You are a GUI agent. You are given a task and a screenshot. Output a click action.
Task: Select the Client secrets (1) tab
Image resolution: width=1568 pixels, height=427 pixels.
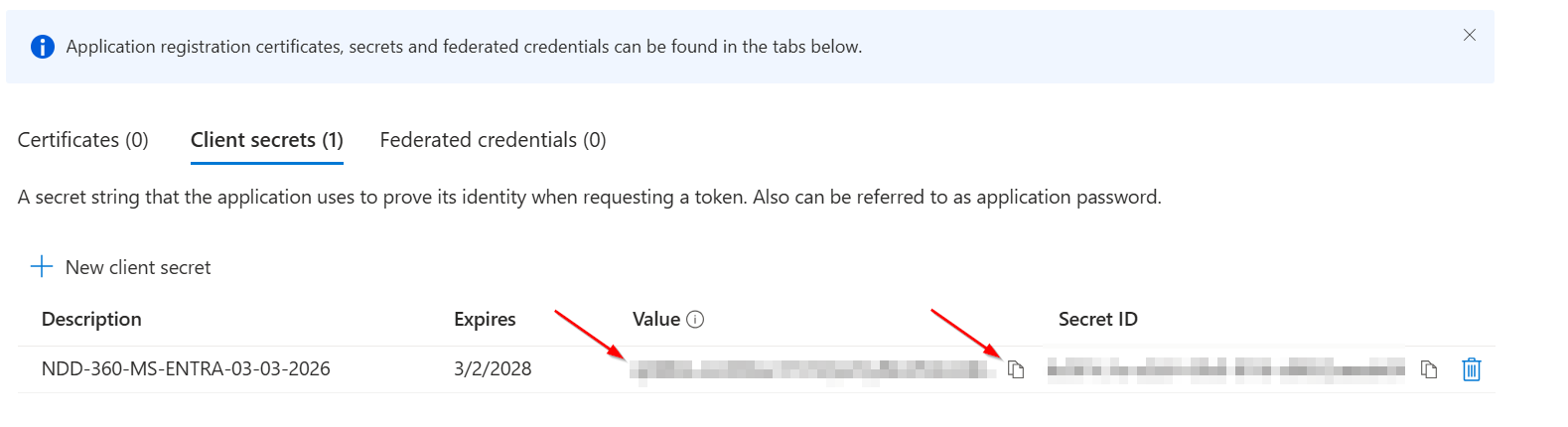point(266,140)
